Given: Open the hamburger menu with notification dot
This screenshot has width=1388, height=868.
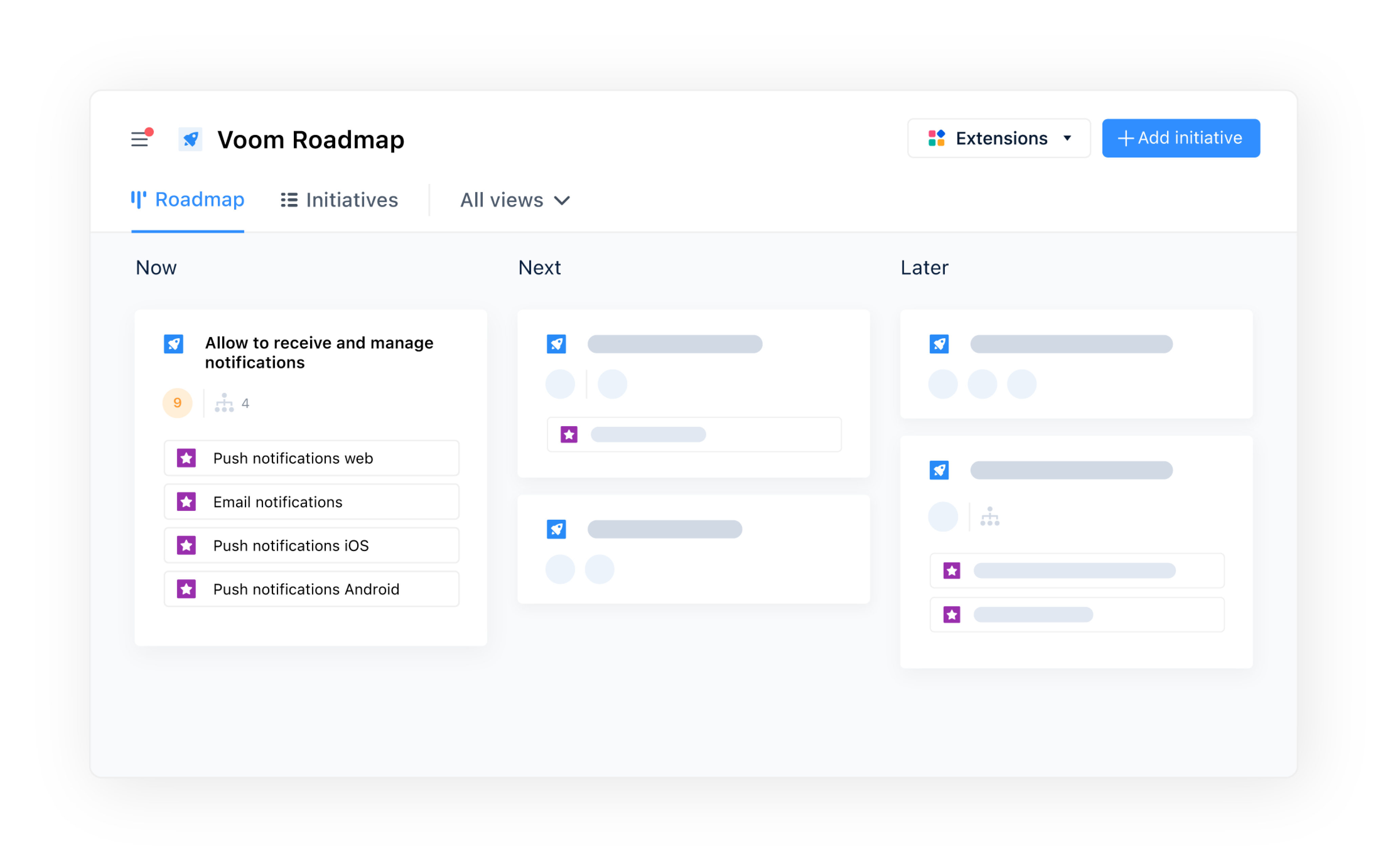Looking at the screenshot, I should pos(140,139).
